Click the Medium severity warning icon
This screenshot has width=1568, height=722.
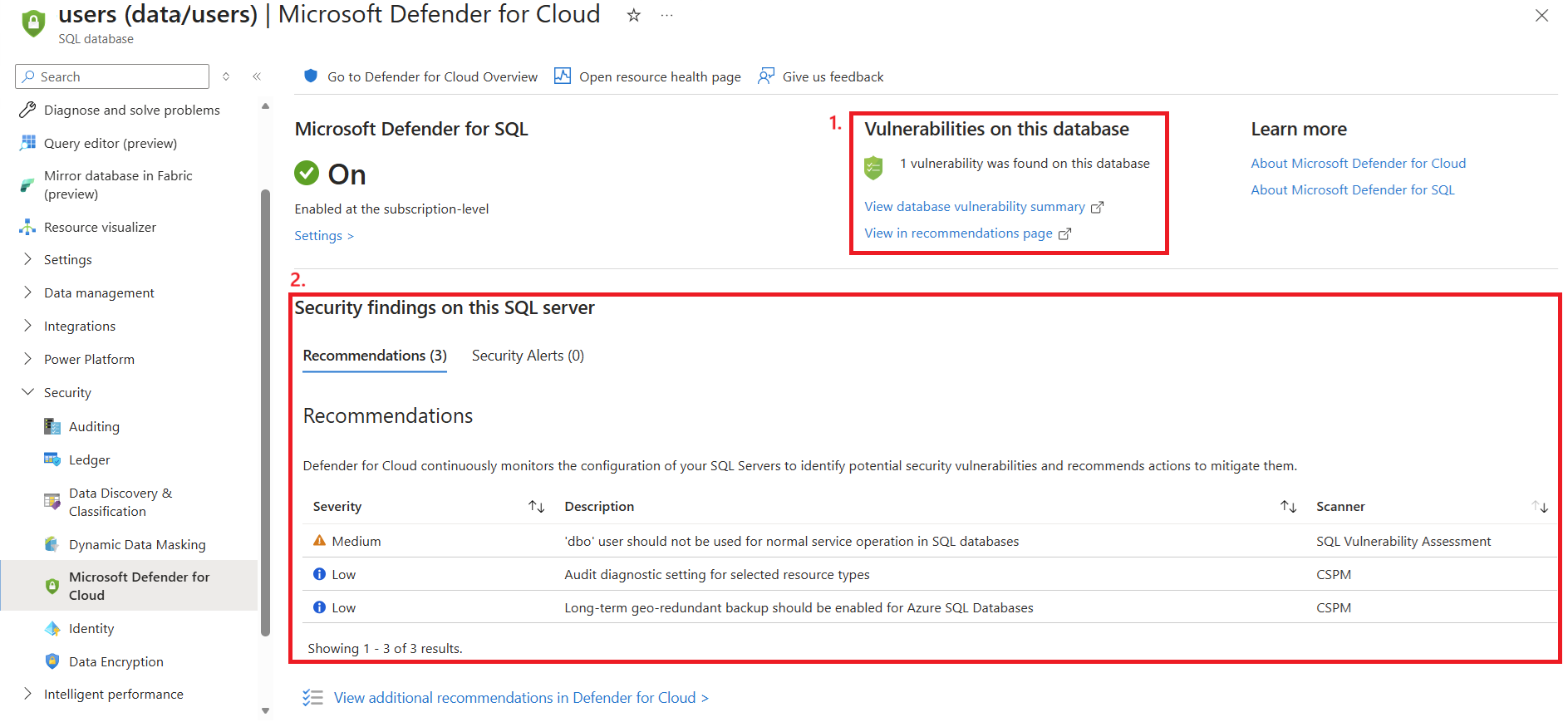319,541
